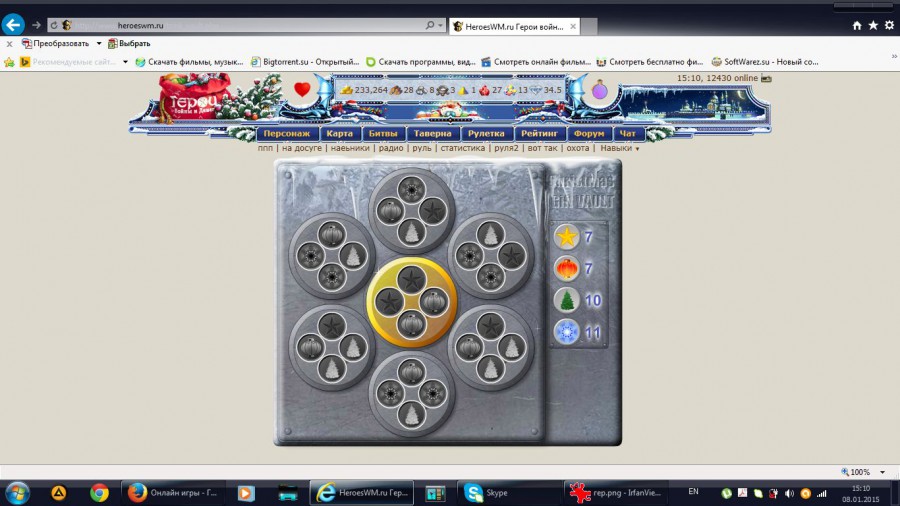The image size is (900, 506).
Task: Click the orange lantern icon in vault legend
Action: click(x=567, y=268)
